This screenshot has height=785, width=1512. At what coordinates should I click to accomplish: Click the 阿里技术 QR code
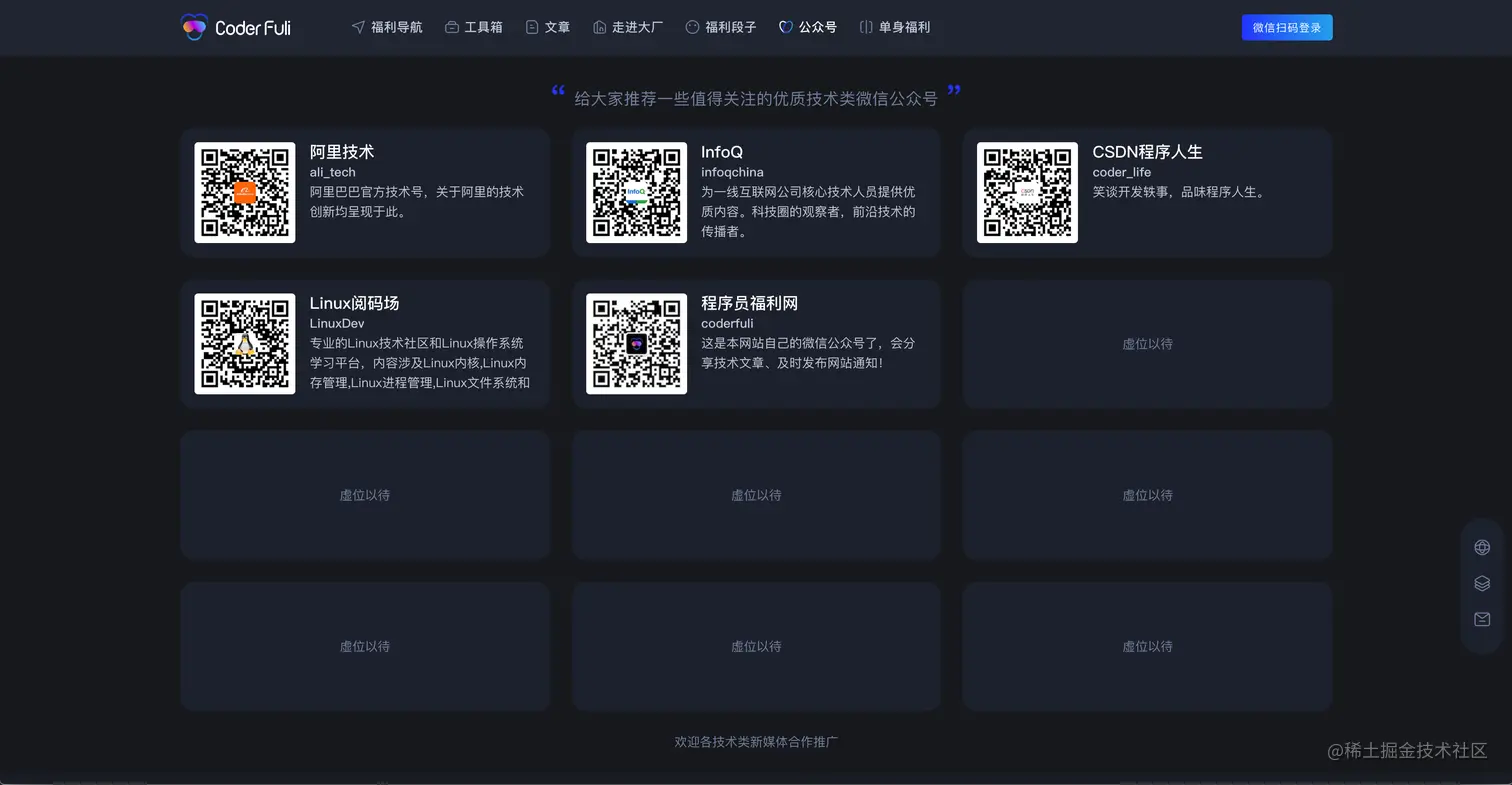pyautogui.click(x=244, y=191)
